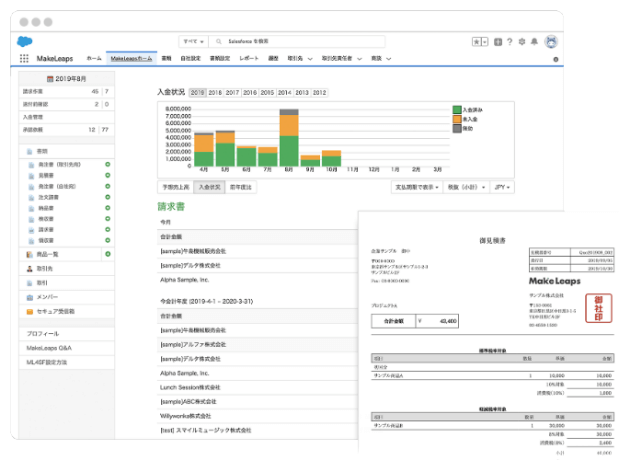
Task: Open the 税抜 (小計) dropdown
Action: pos(466,187)
